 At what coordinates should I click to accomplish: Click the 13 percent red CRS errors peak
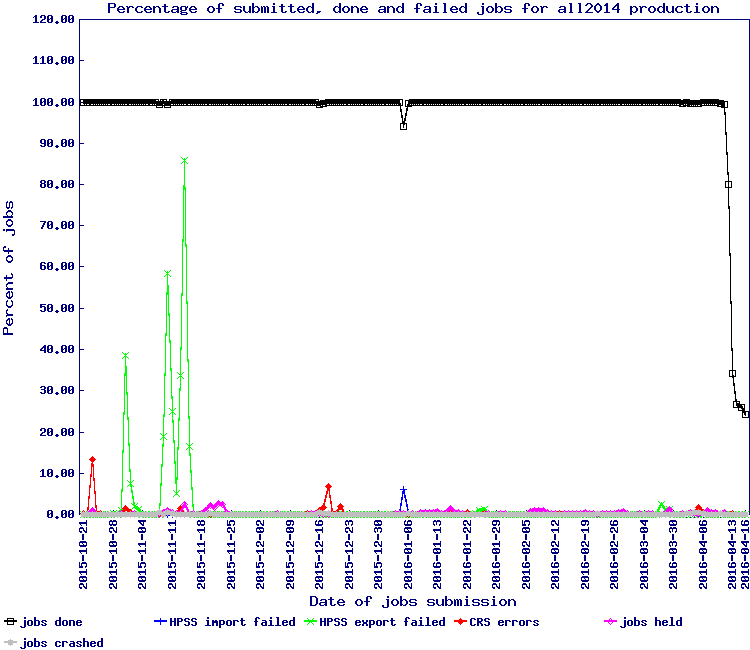[x=92, y=460]
